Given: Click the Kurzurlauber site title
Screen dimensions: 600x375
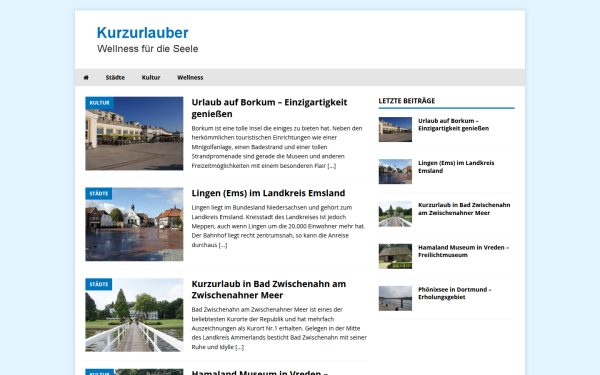Looking at the screenshot, I should 143,33.
